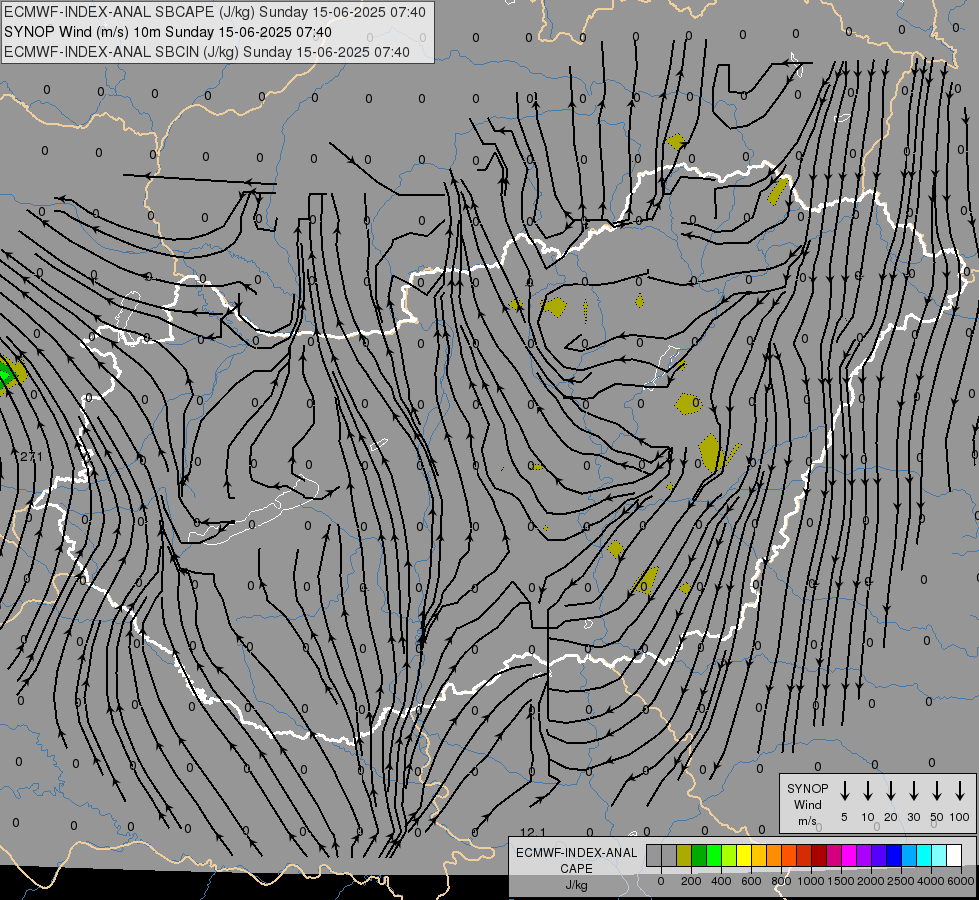
Task: Click the 10 m/s wind arrow in the legend
Action: point(867,791)
